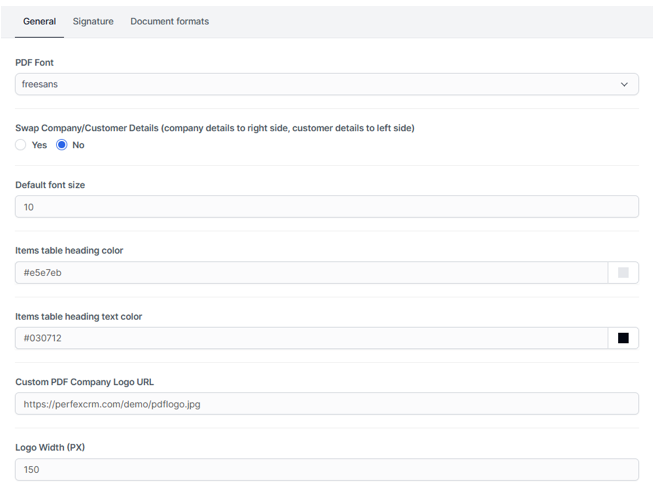Select No for Swap Company/Customer Details
The width and height of the screenshot is (657, 498).
coord(62,145)
